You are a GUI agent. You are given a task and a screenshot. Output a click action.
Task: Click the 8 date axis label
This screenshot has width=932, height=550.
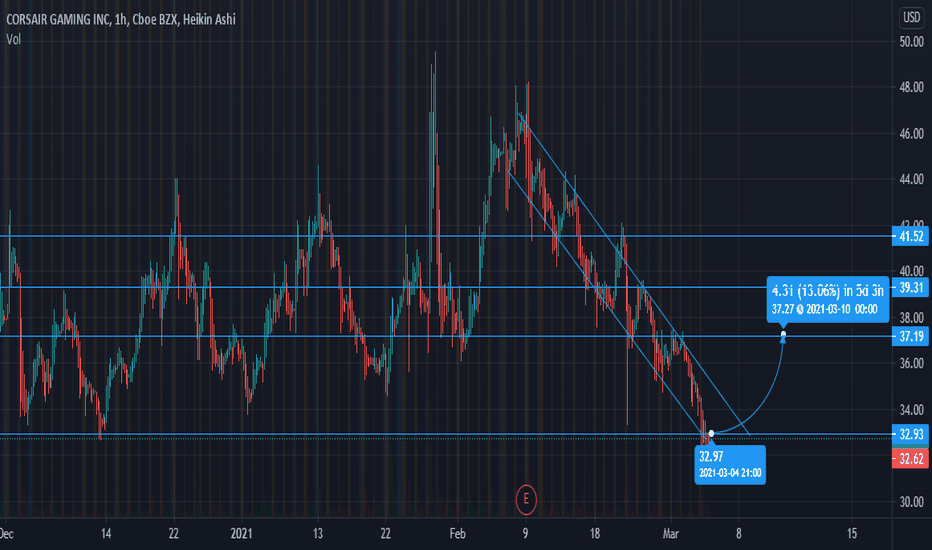[x=739, y=533]
